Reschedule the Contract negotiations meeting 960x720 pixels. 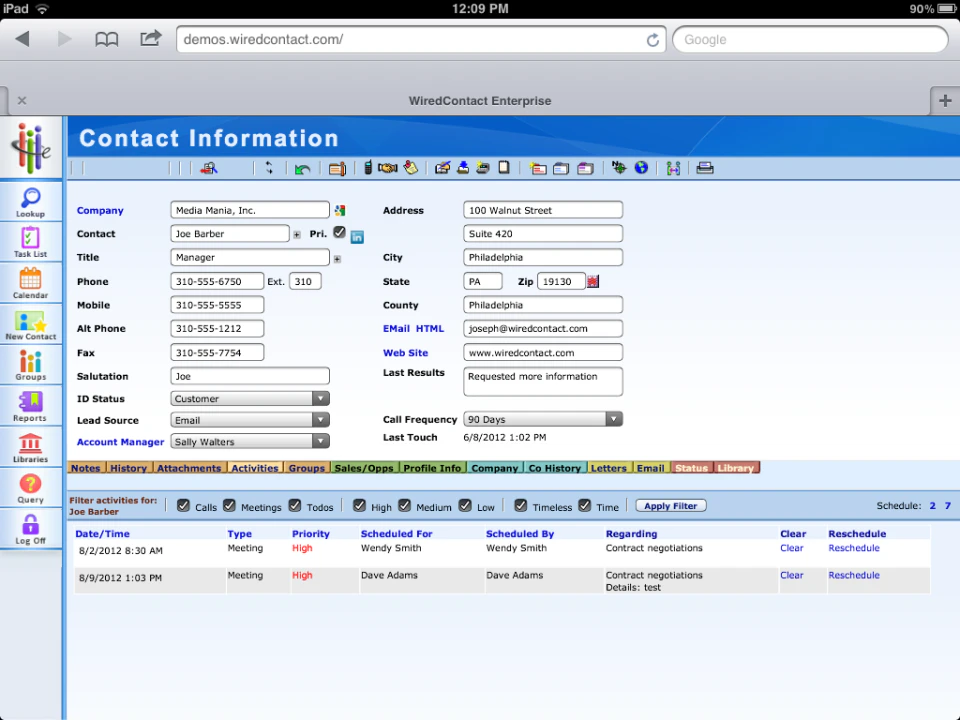(x=855, y=548)
